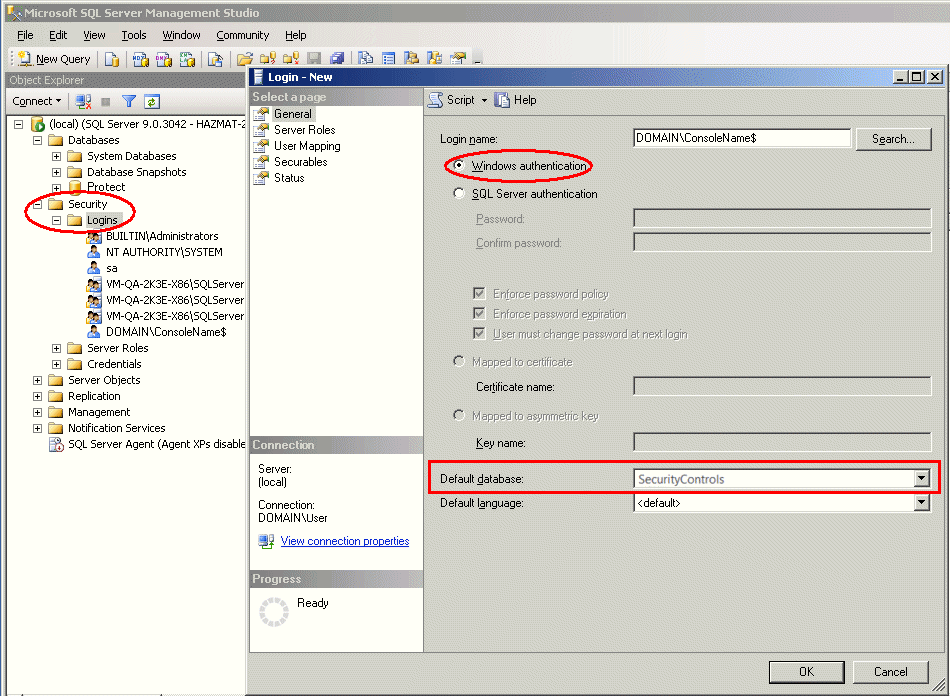Screen dimensions: 950x696
Task: Click the Certificate name field
Action: tap(782, 386)
